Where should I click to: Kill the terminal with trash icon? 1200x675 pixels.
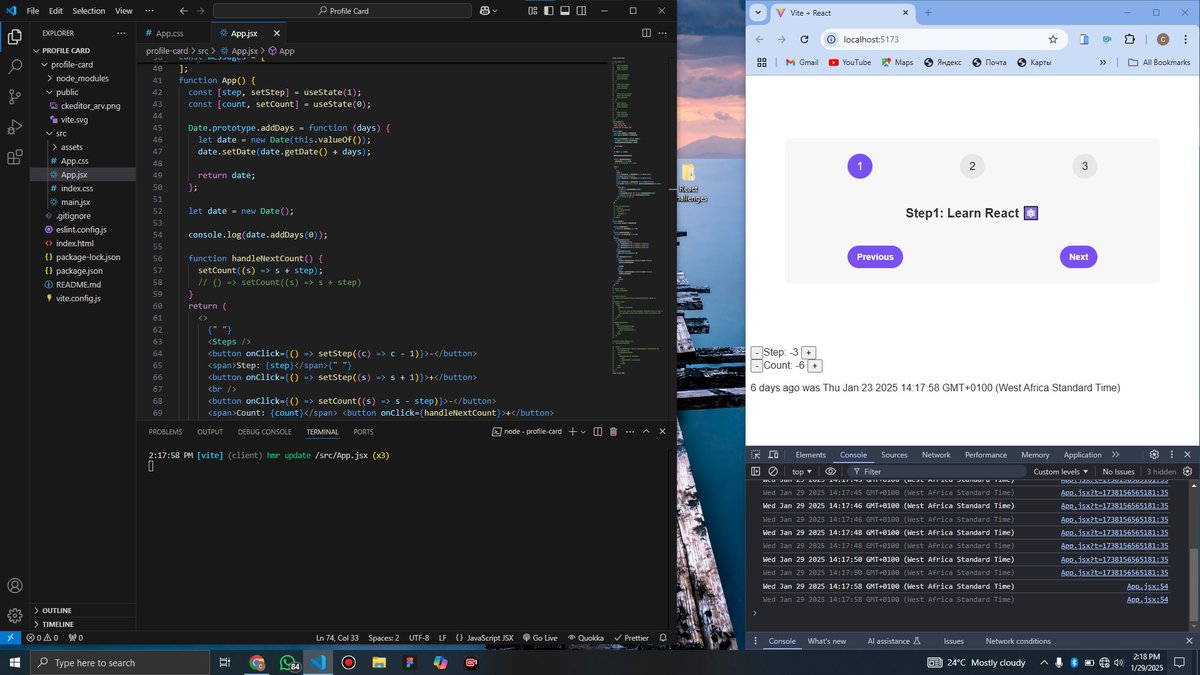pyautogui.click(x=613, y=432)
